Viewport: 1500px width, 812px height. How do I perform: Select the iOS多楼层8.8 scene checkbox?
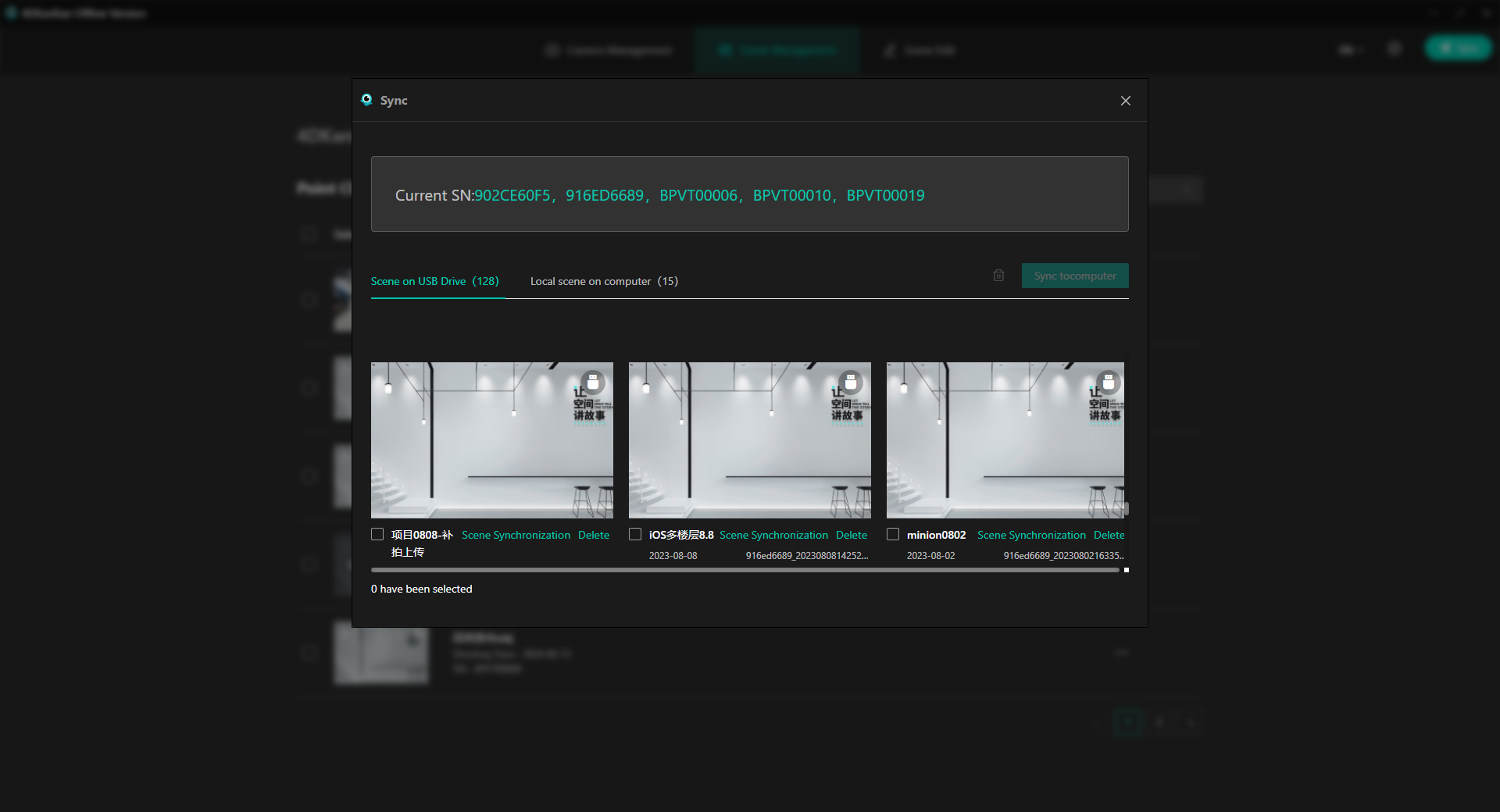coord(635,534)
